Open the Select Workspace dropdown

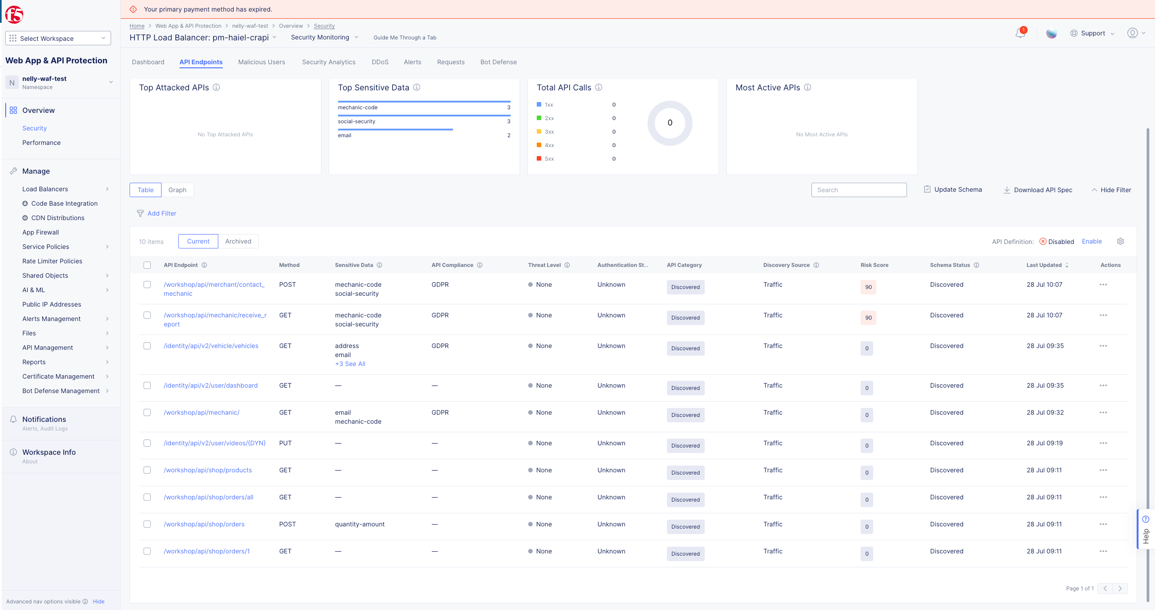pos(60,37)
